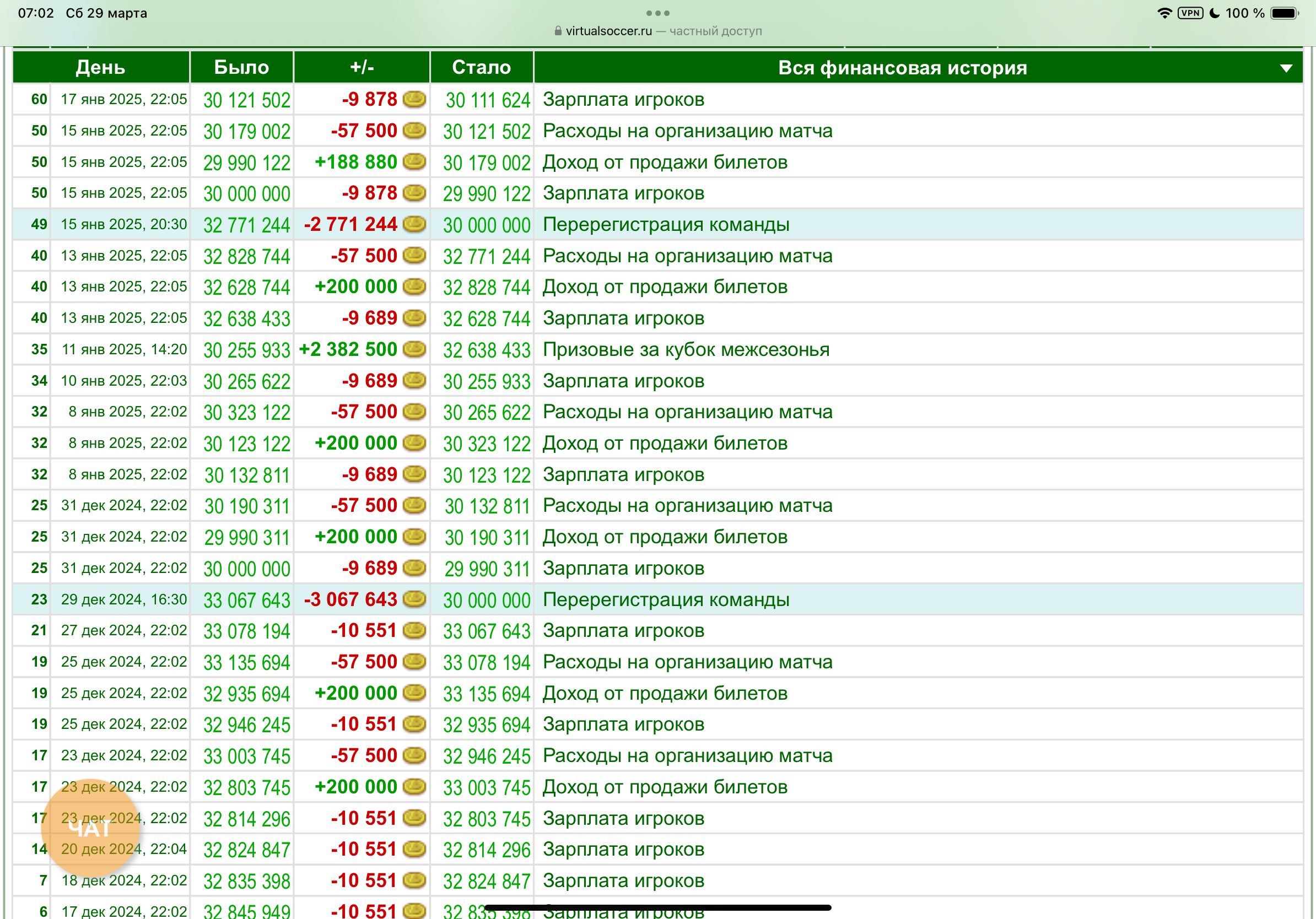Expand the 'Вся финансовая история' selector
1316x919 pixels.
coord(902,68)
